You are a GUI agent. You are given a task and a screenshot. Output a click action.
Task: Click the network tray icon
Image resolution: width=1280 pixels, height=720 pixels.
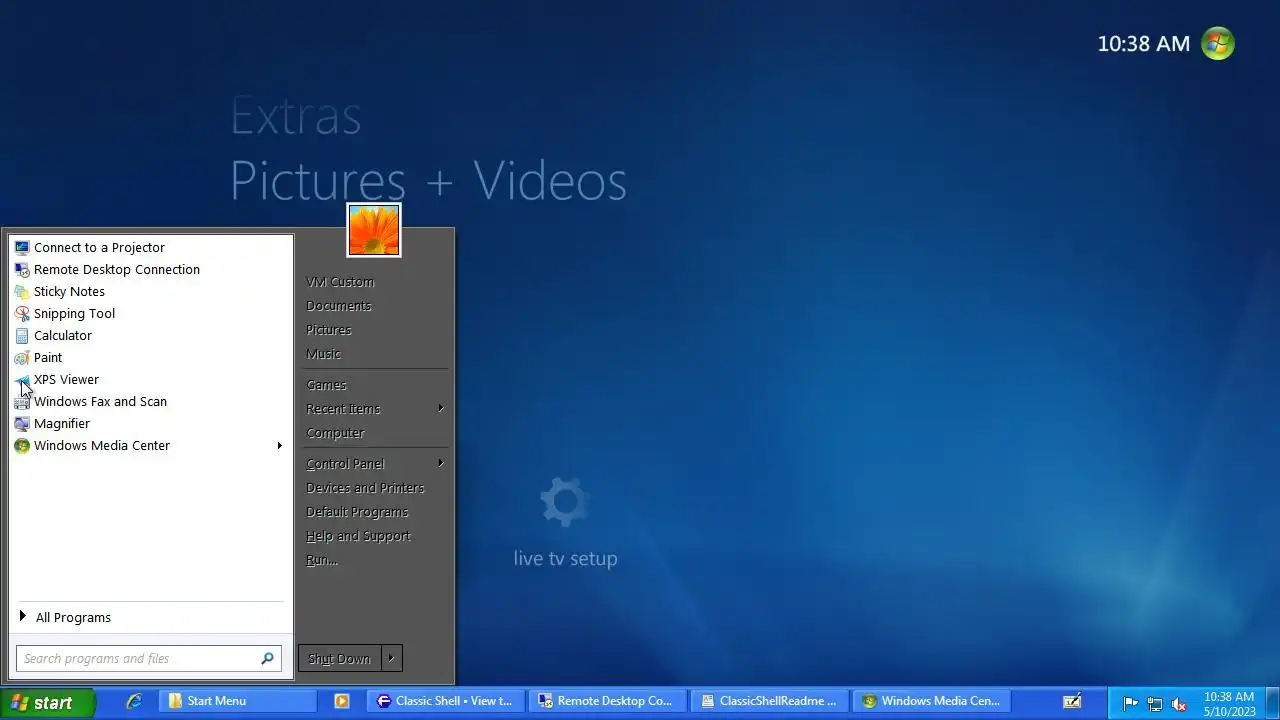(x=1155, y=703)
